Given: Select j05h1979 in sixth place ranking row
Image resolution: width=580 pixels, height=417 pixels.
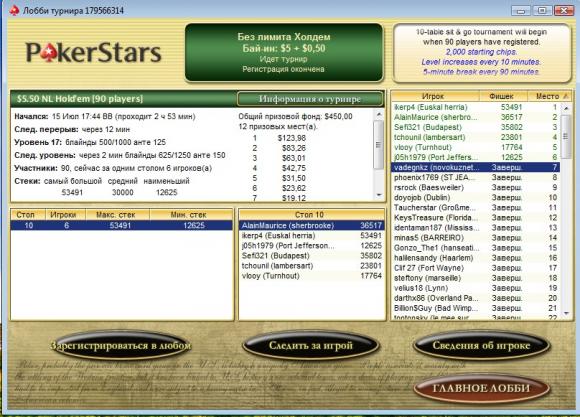Looking at the screenshot, I should point(476,157).
